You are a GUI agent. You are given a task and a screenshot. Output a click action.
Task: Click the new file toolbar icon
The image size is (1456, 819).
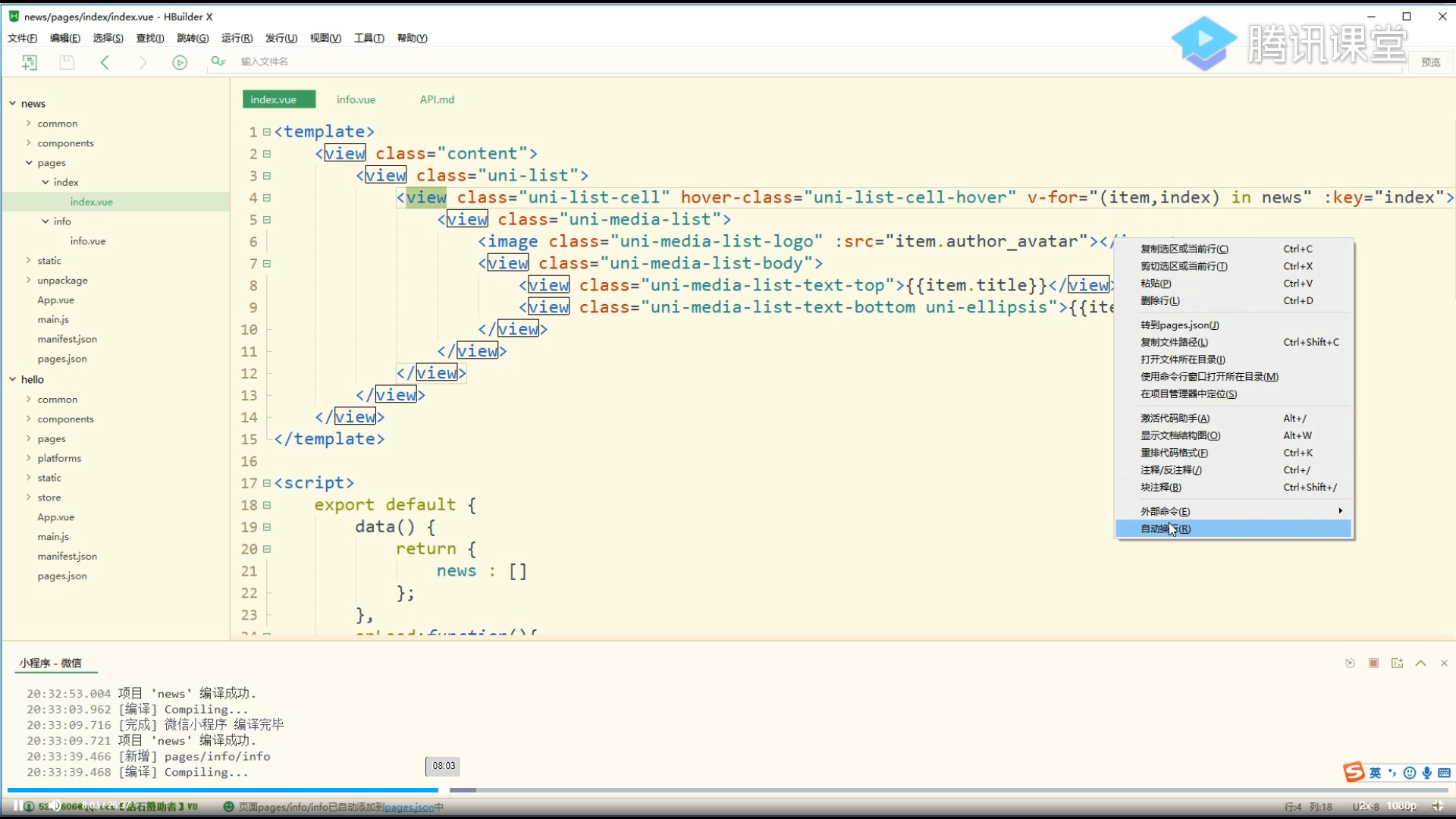tap(30, 62)
